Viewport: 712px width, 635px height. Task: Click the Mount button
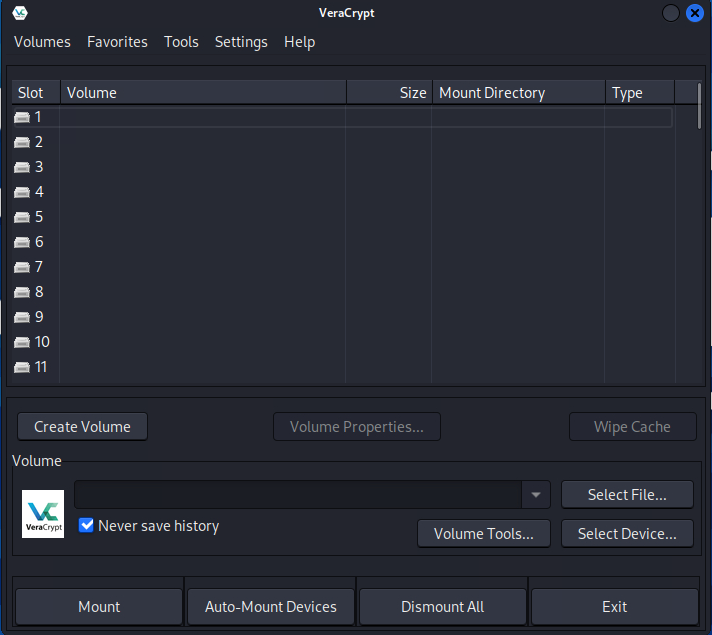click(99, 607)
